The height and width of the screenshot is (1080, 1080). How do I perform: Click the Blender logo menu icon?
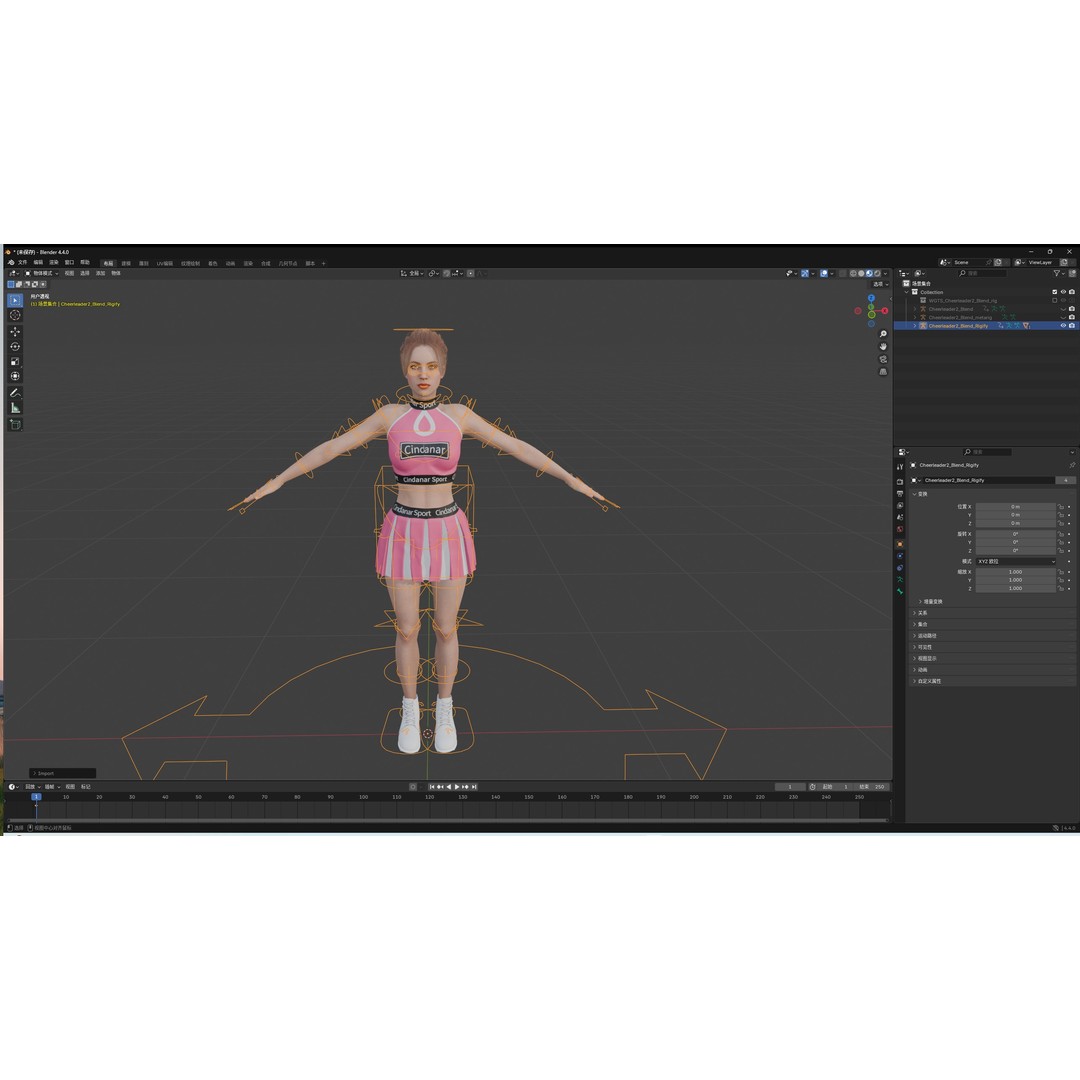tap(10, 262)
